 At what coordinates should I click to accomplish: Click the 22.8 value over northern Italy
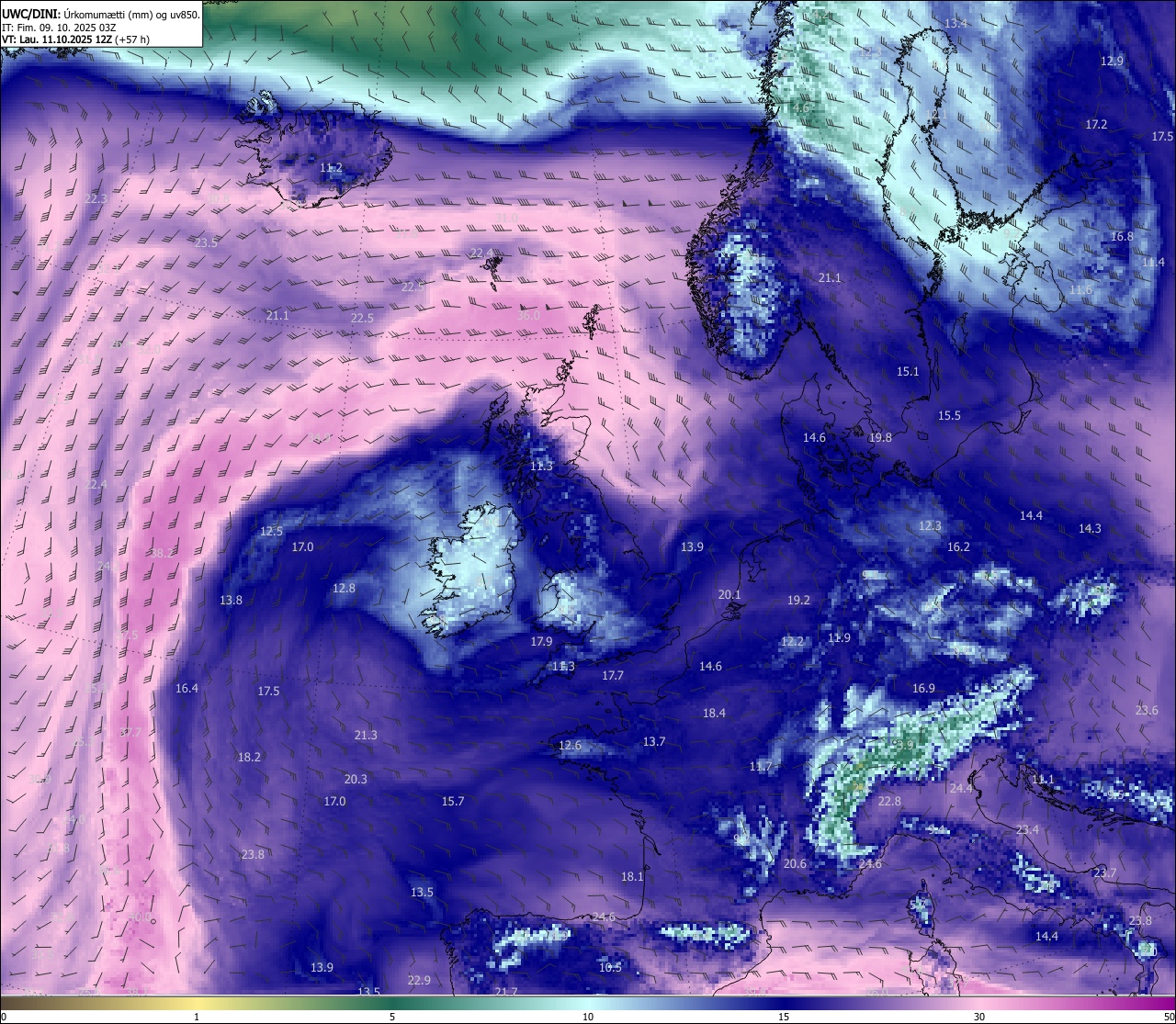pos(889,801)
